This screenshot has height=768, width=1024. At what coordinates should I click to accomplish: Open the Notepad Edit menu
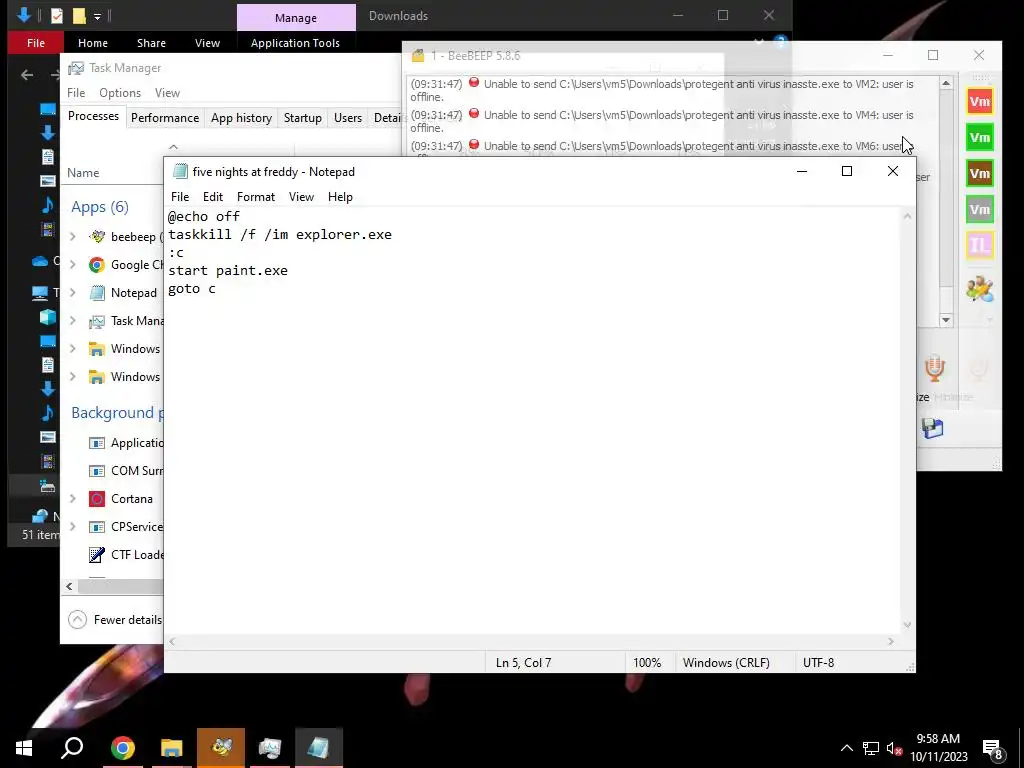(213, 197)
